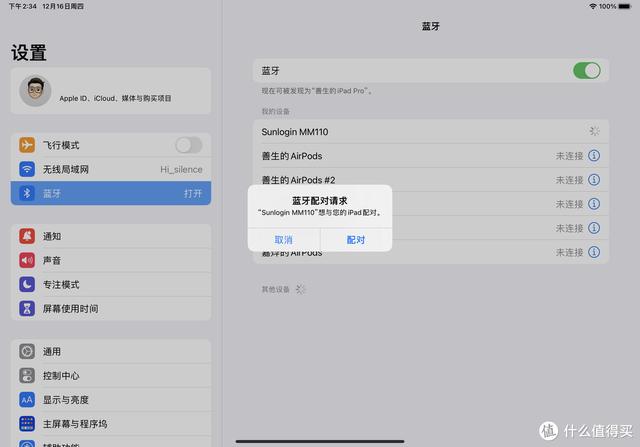
Task: Select 善生的 AirPods device row
Action: (x=431, y=156)
